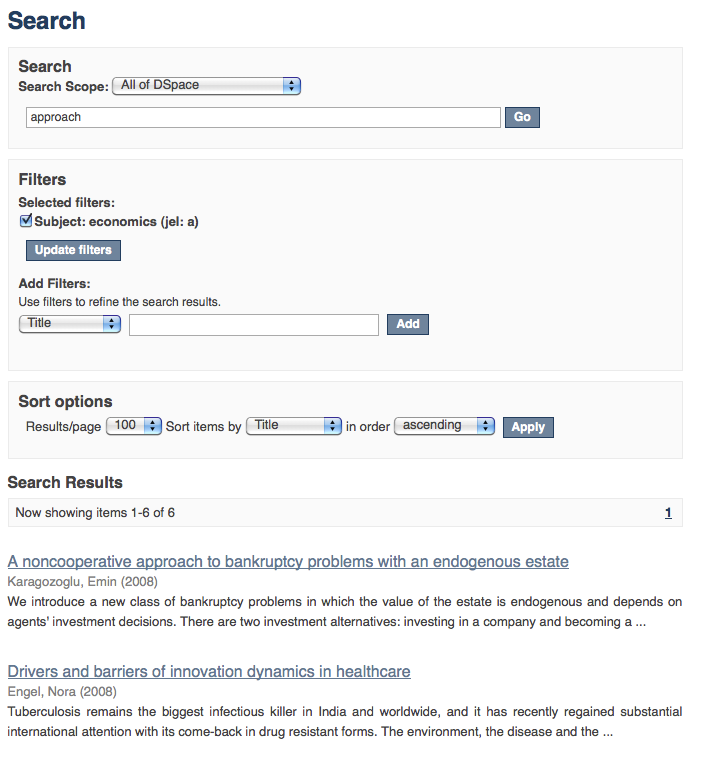Open the ascending order dropdown
Image resolution: width=702 pixels, height=757 pixels.
[445, 426]
